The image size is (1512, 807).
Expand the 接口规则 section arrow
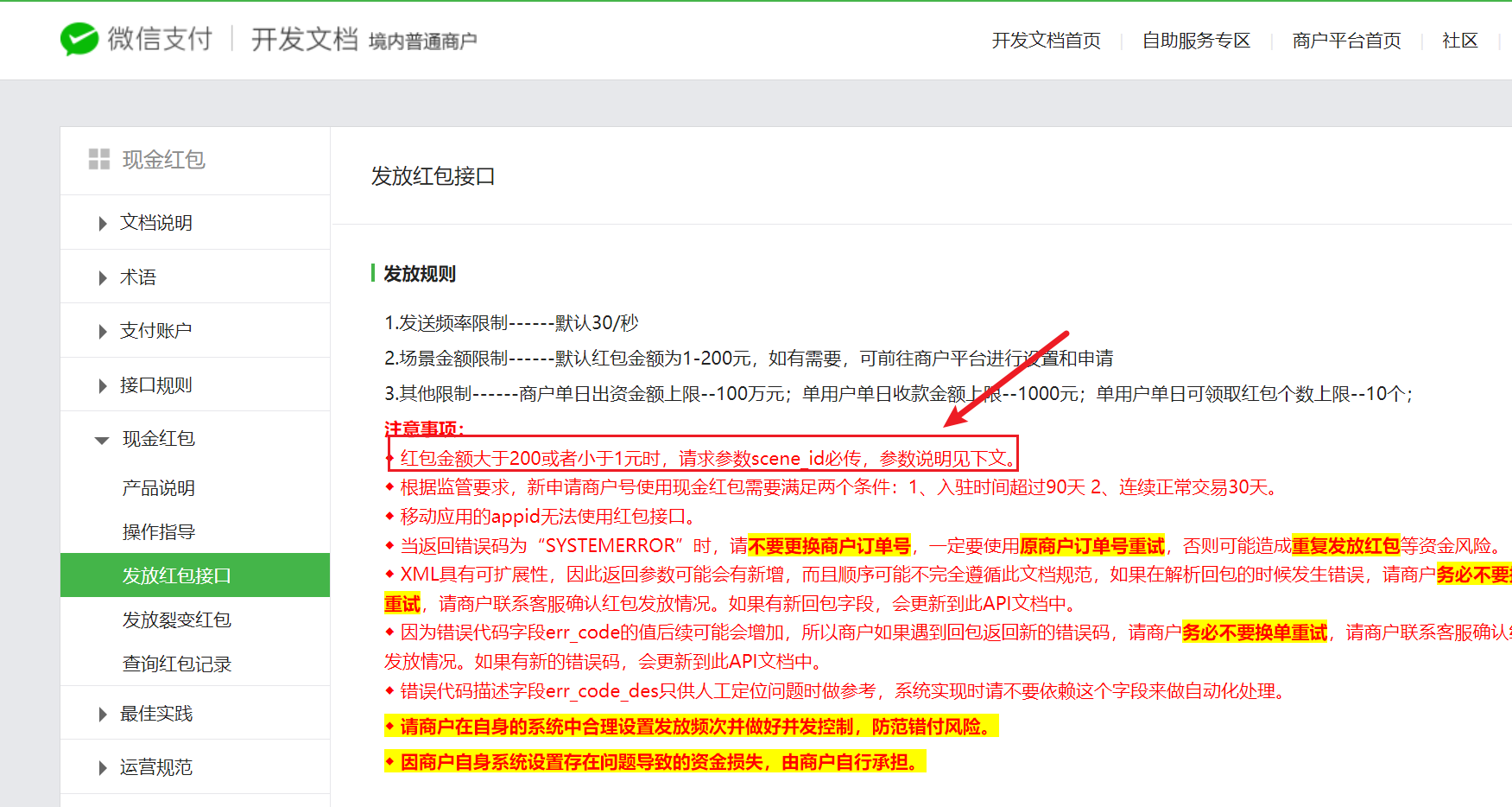103,385
